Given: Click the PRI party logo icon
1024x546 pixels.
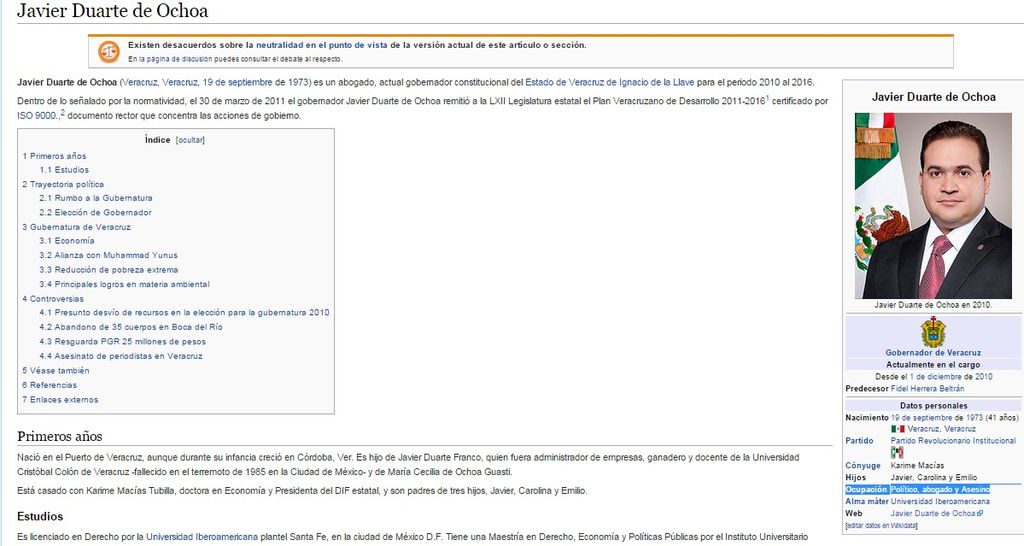Looking at the screenshot, I should tap(897, 453).
